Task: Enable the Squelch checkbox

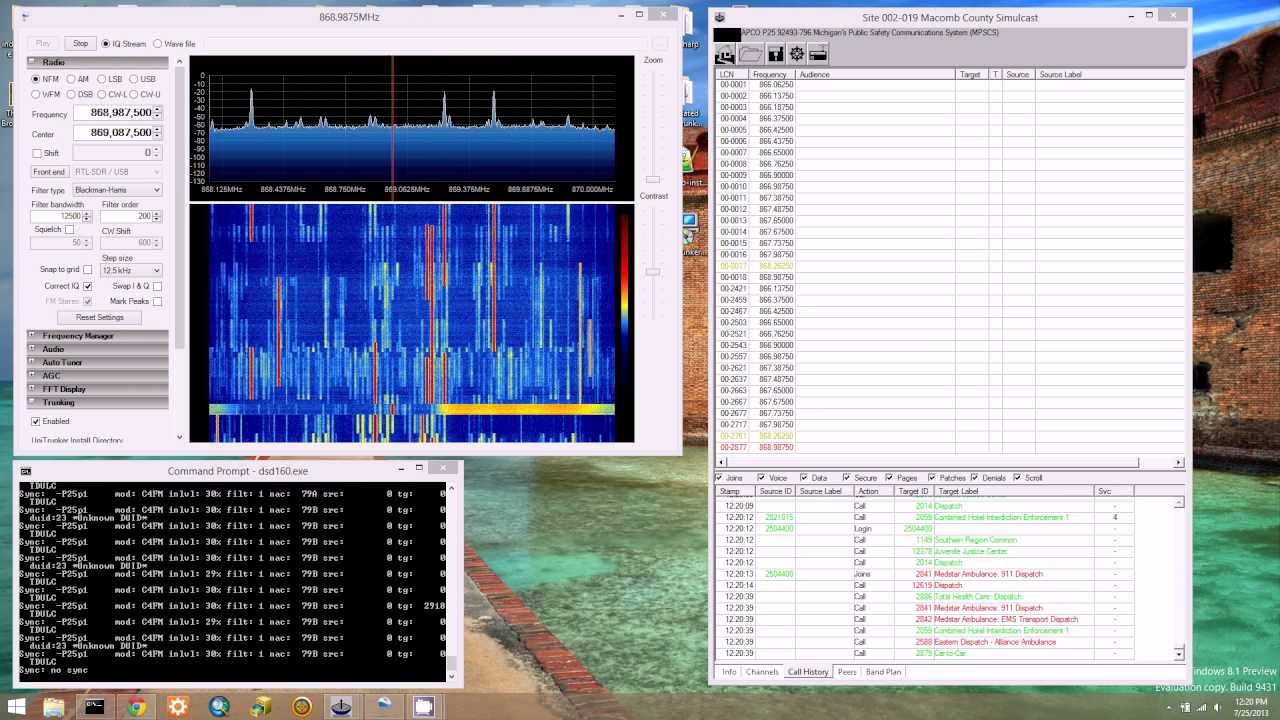Action: pyautogui.click(x=69, y=229)
